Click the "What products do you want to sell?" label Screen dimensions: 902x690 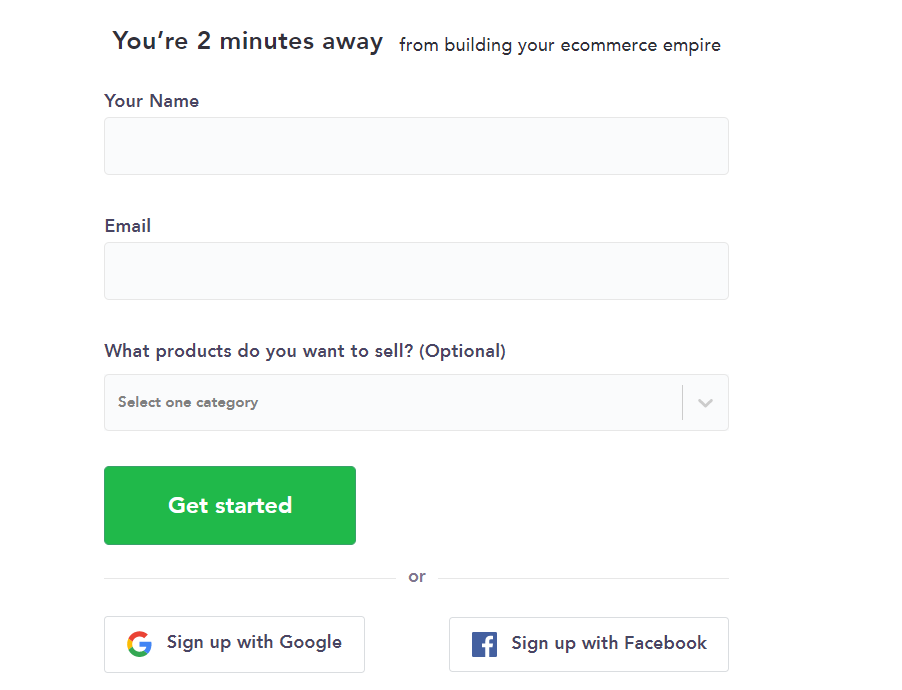(259, 351)
